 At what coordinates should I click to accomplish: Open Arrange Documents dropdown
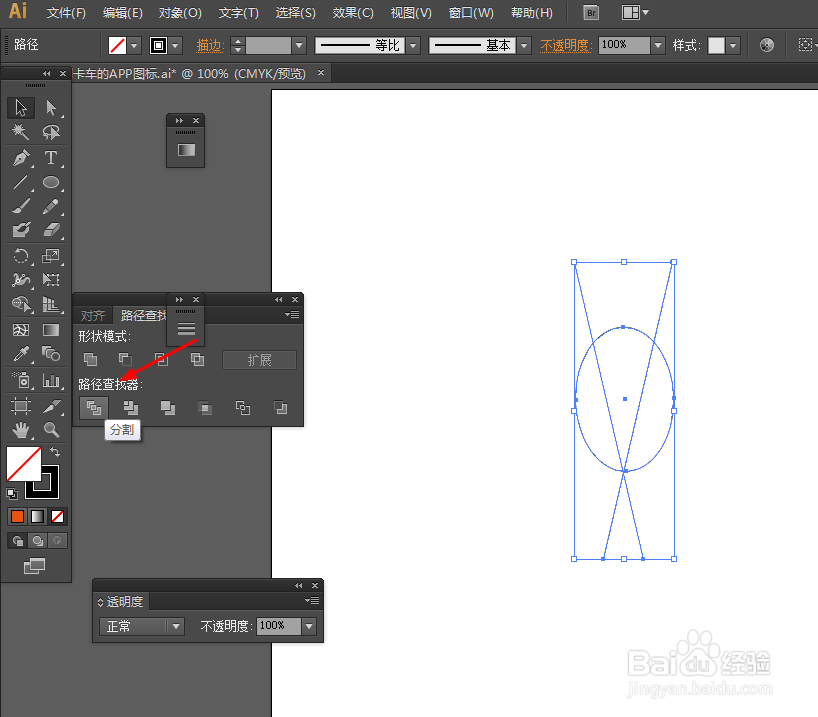coord(635,13)
